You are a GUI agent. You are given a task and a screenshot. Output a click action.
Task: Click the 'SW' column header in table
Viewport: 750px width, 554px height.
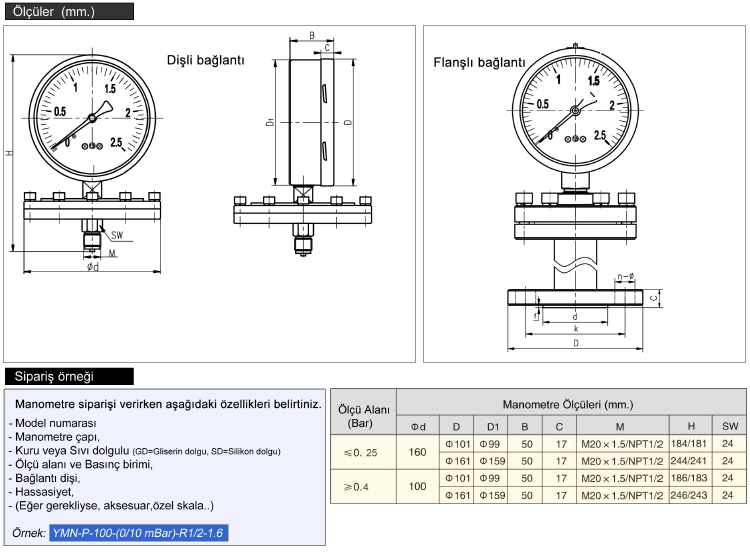click(x=730, y=426)
